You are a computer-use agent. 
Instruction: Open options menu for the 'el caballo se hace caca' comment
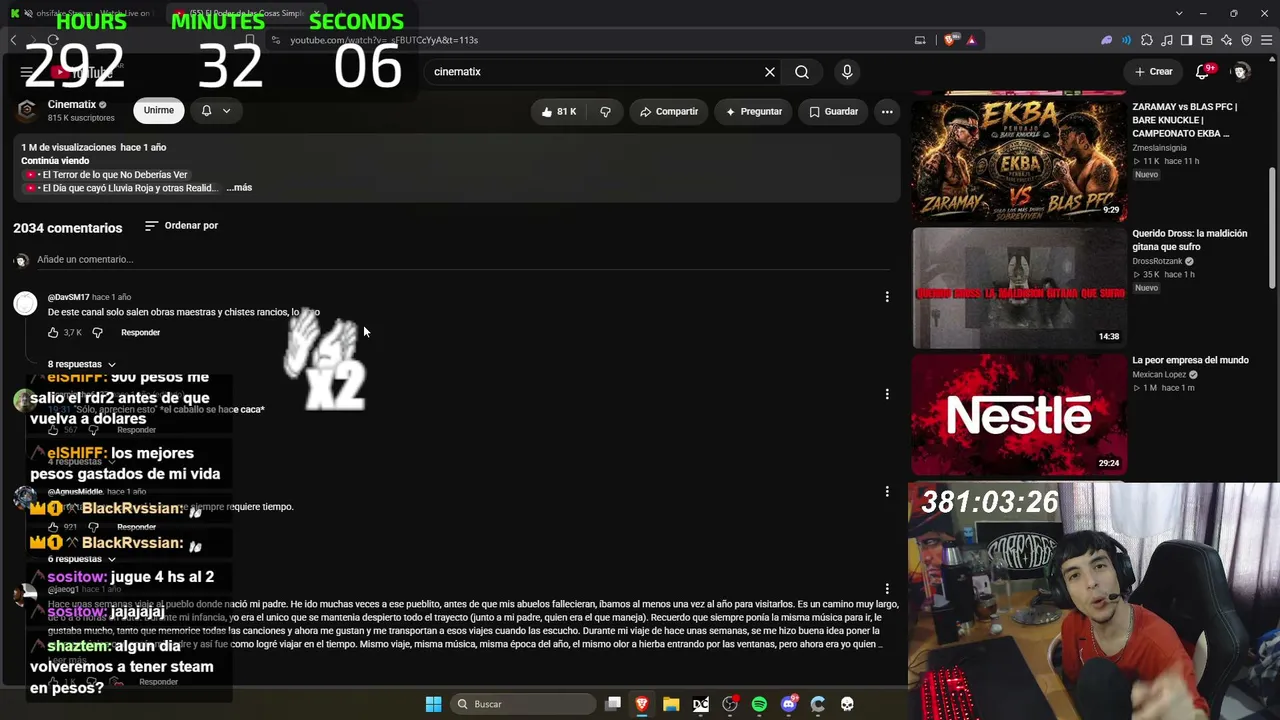coord(887,394)
